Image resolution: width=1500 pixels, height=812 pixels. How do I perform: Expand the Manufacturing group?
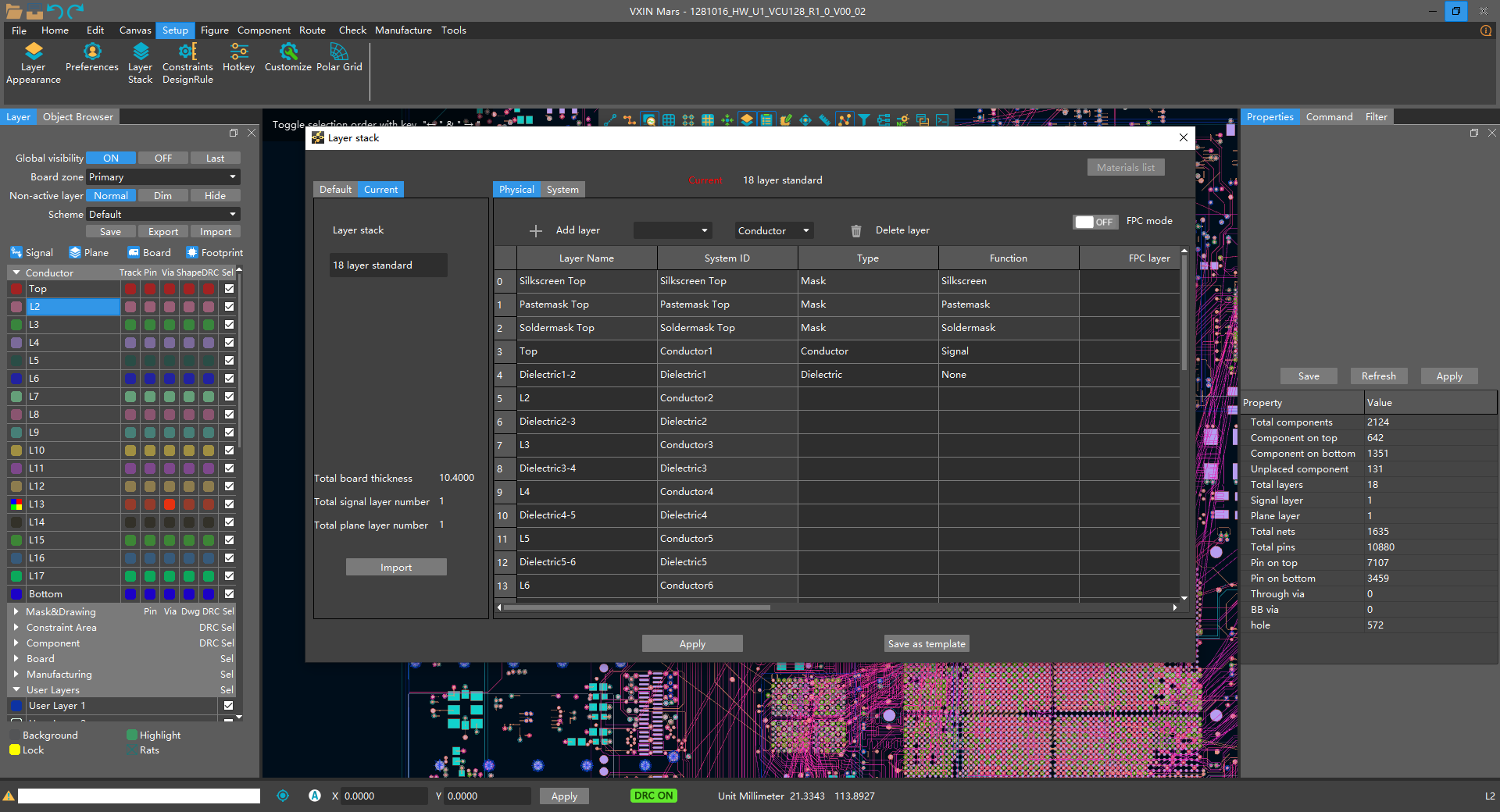tap(16, 674)
